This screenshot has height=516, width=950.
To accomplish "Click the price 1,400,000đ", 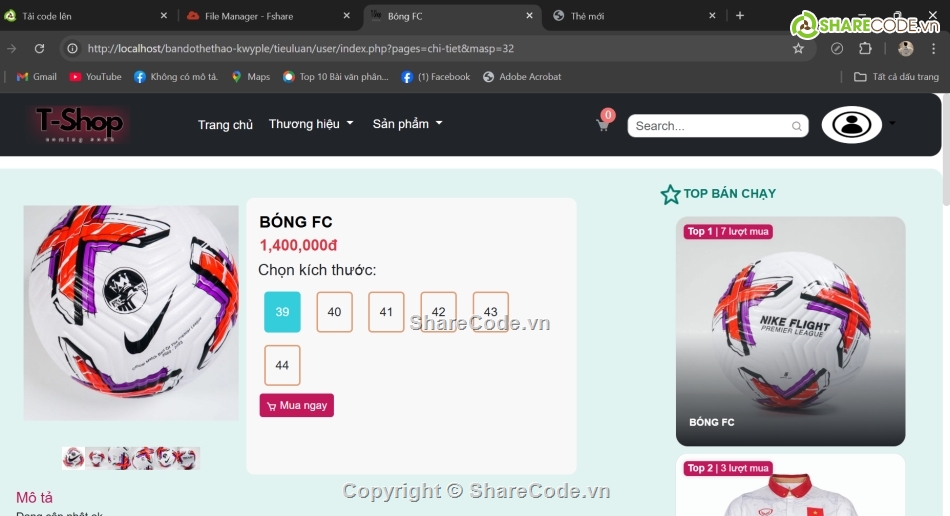I will click(298, 245).
